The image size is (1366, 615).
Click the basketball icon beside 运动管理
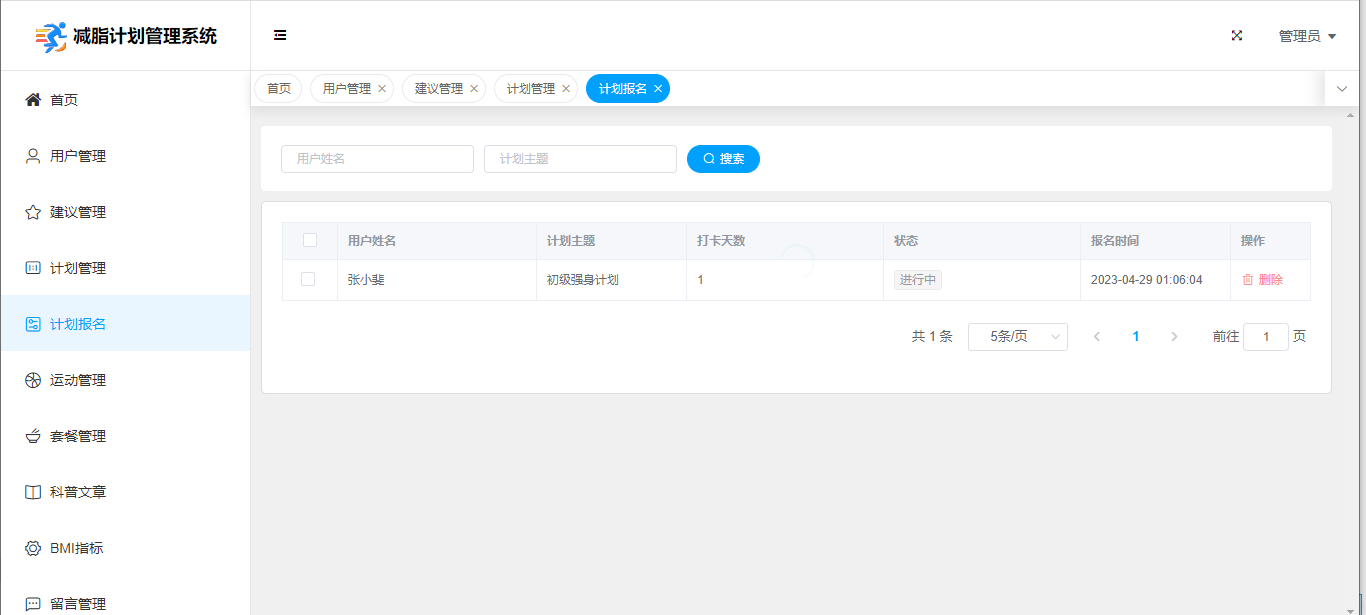coord(33,380)
